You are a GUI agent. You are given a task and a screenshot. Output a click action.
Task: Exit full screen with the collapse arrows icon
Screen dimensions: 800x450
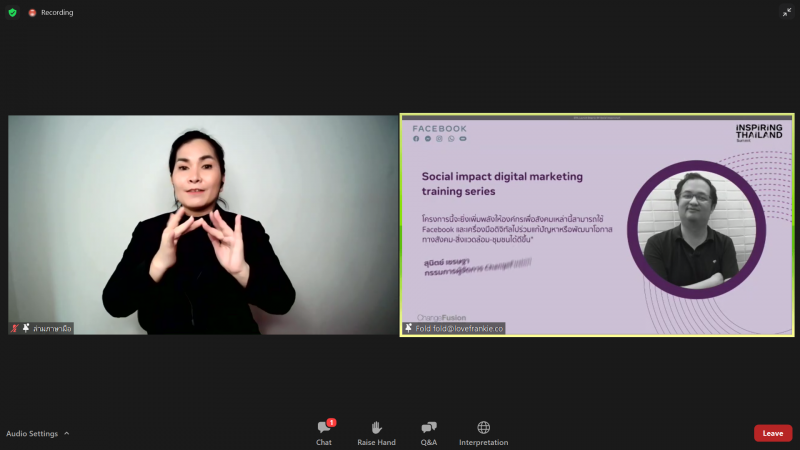coord(787,12)
